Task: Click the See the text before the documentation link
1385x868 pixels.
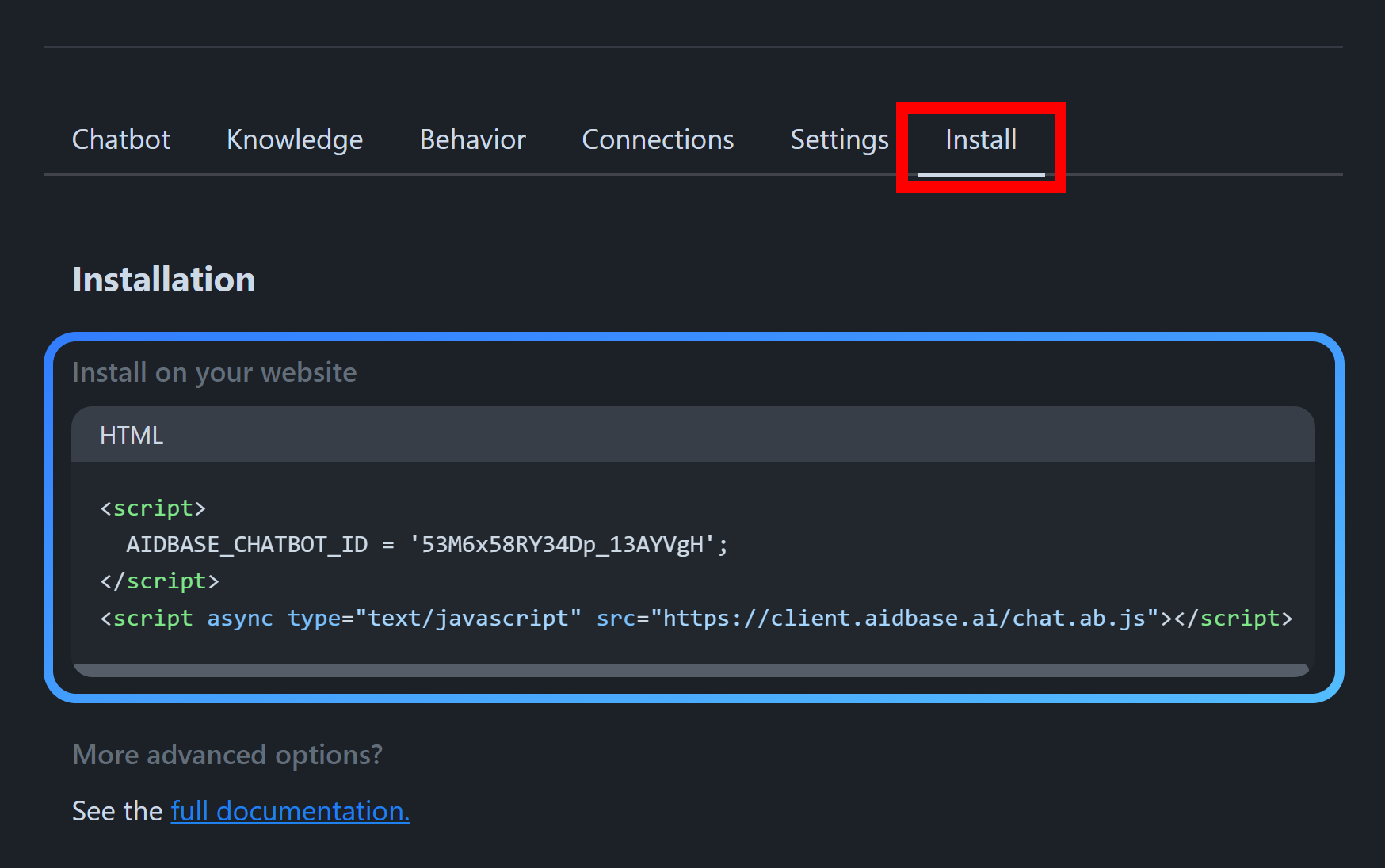Action: coord(117,811)
